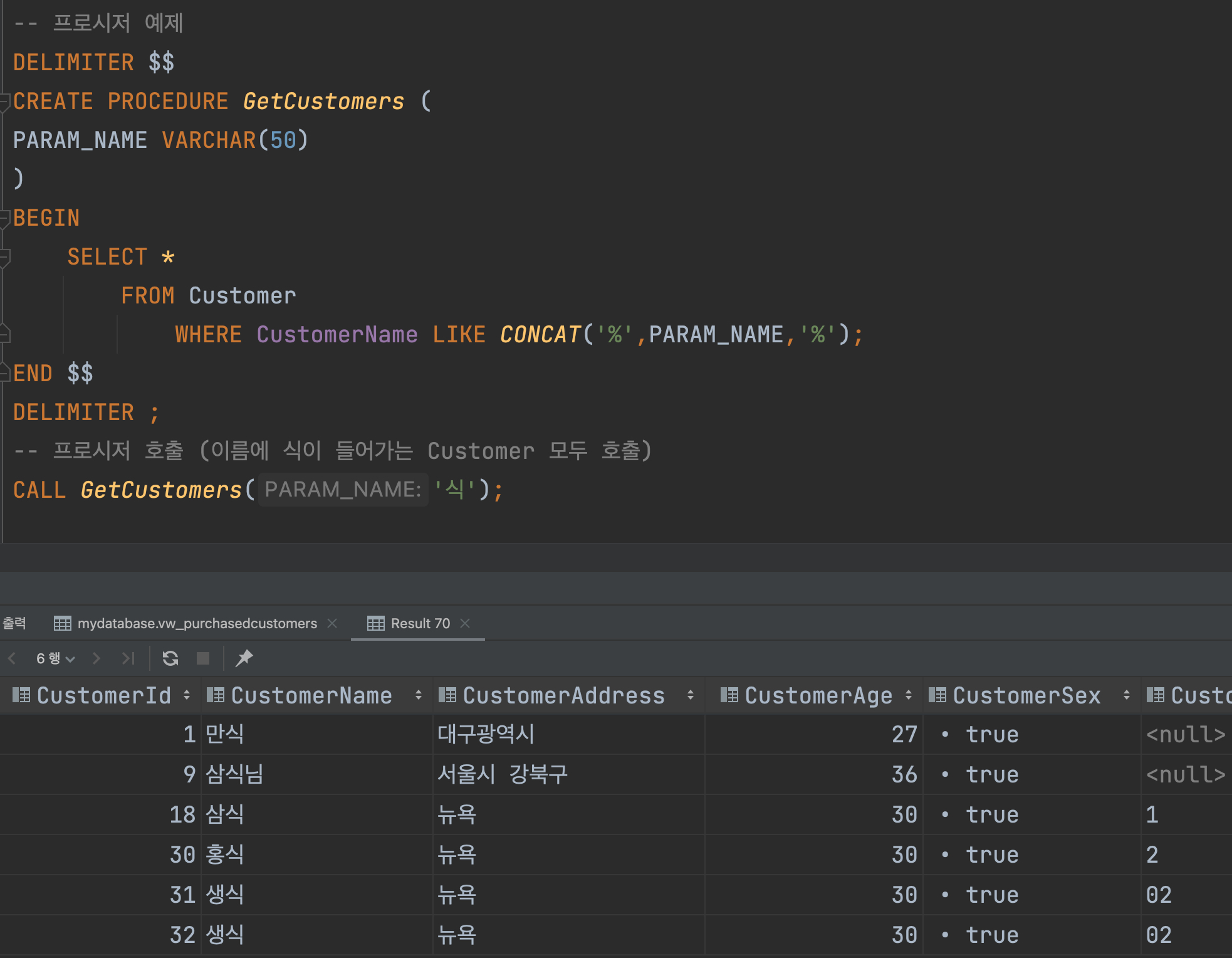Go to the next results page arrow
The image size is (1232, 958).
(x=96, y=658)
